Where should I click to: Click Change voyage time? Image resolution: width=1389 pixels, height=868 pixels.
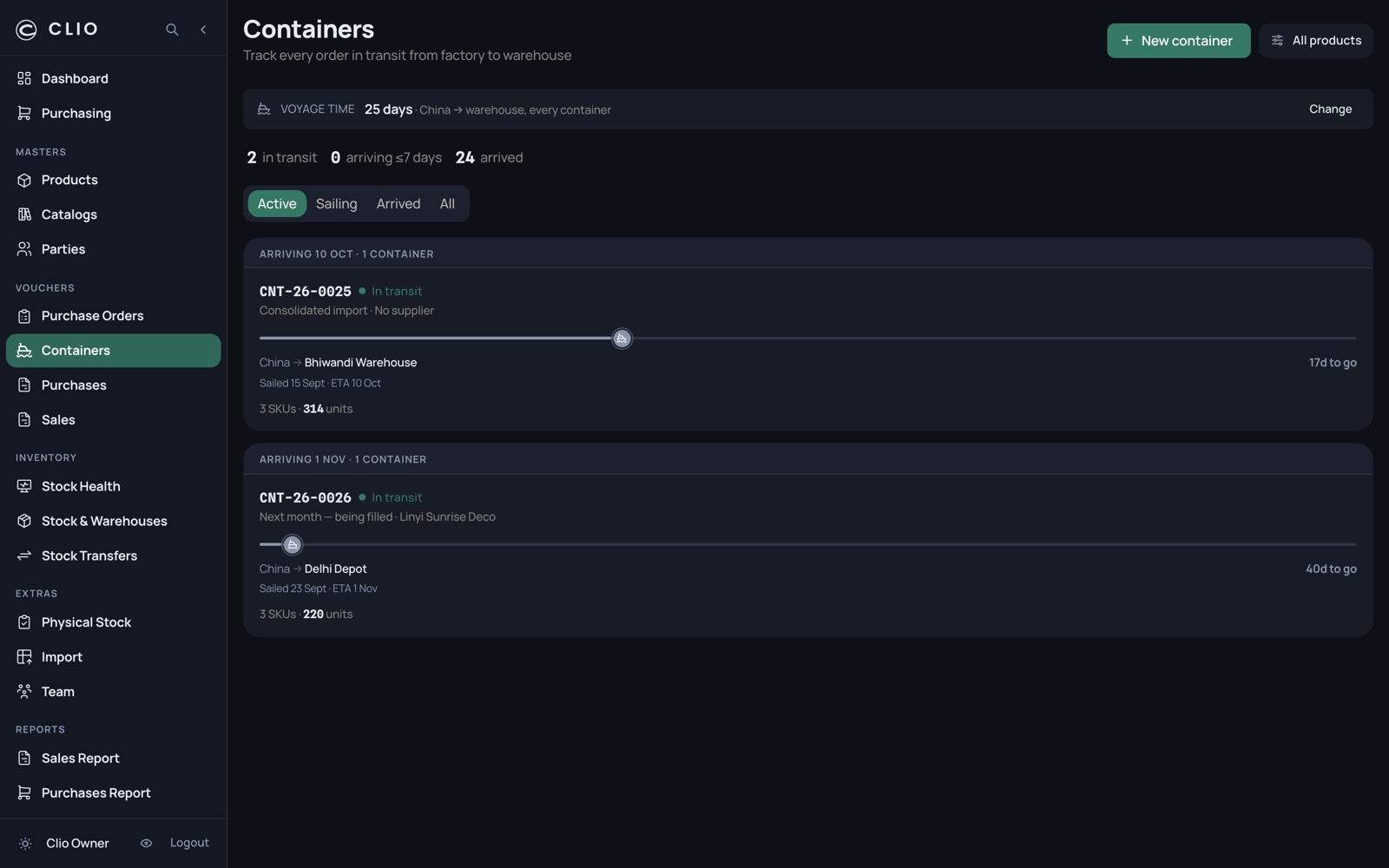pyautogui.click(x=1330, y=109)
